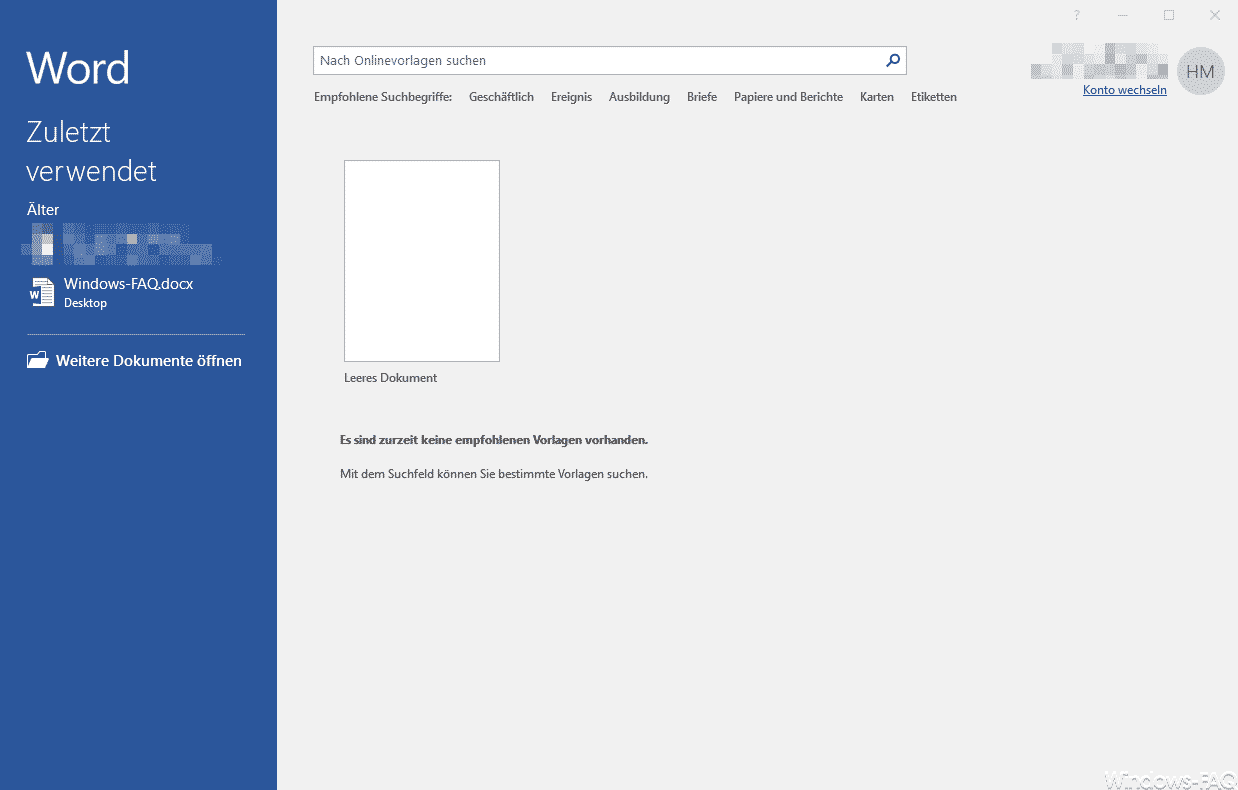Choose the Etiketten suggested search term
The image size is (1238, 790).
tap(934, 97)
